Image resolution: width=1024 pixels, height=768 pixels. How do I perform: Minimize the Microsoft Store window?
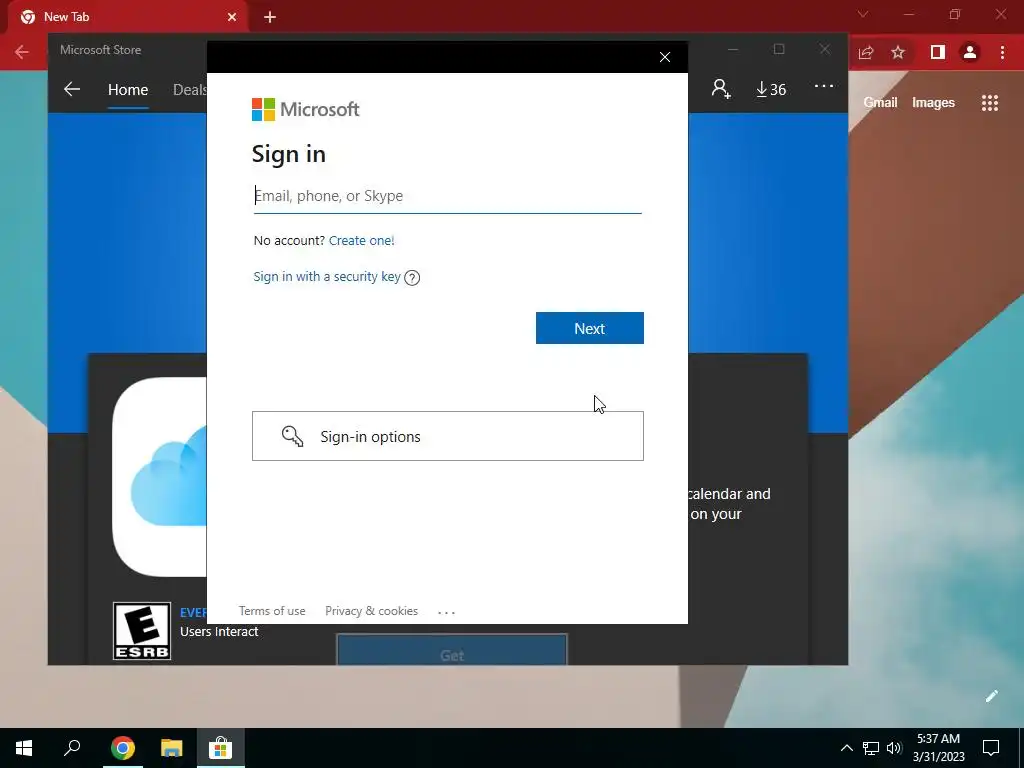click(x=733, y=50)
